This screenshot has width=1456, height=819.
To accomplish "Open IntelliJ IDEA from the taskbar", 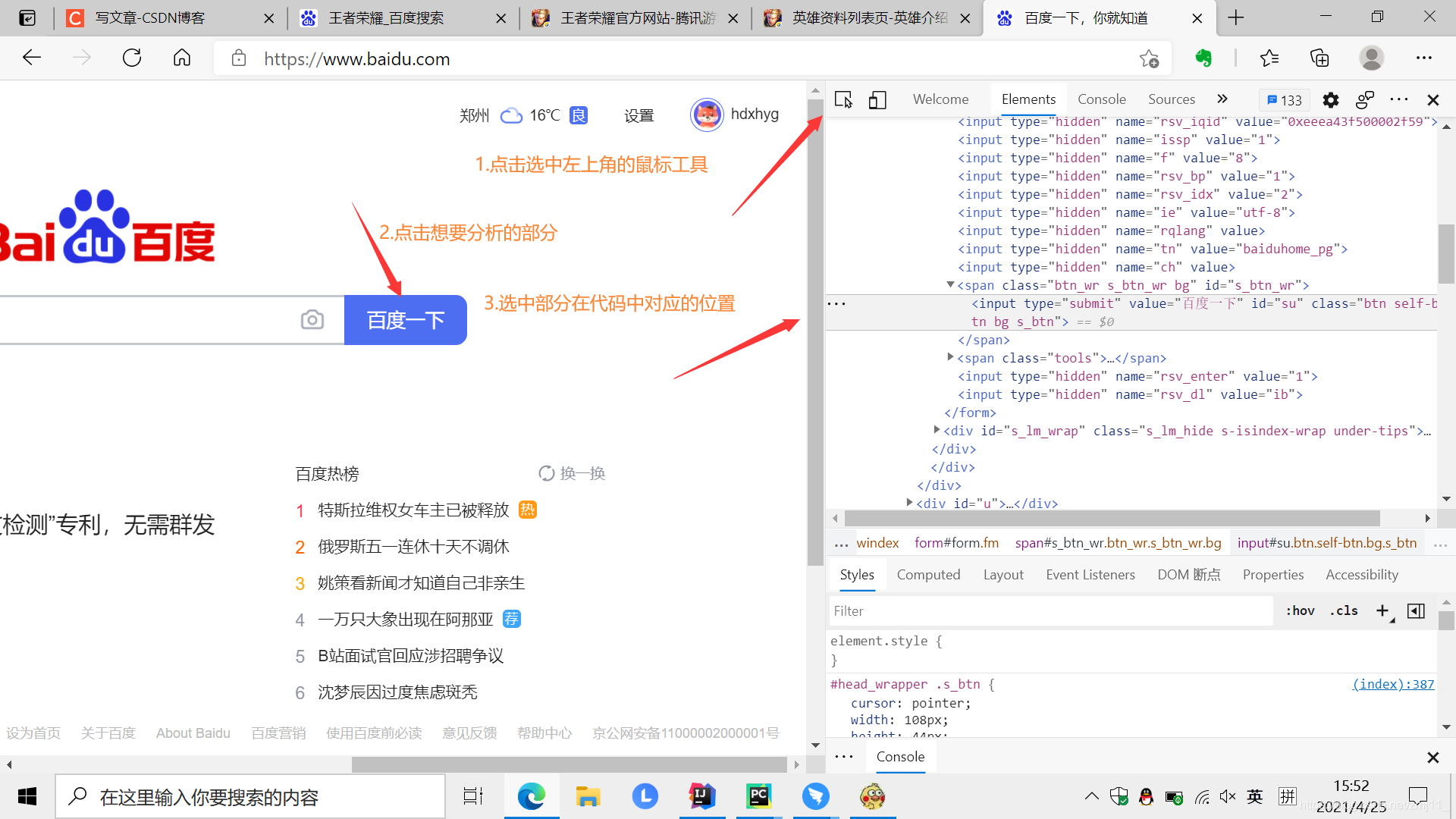I will point(701,796).
